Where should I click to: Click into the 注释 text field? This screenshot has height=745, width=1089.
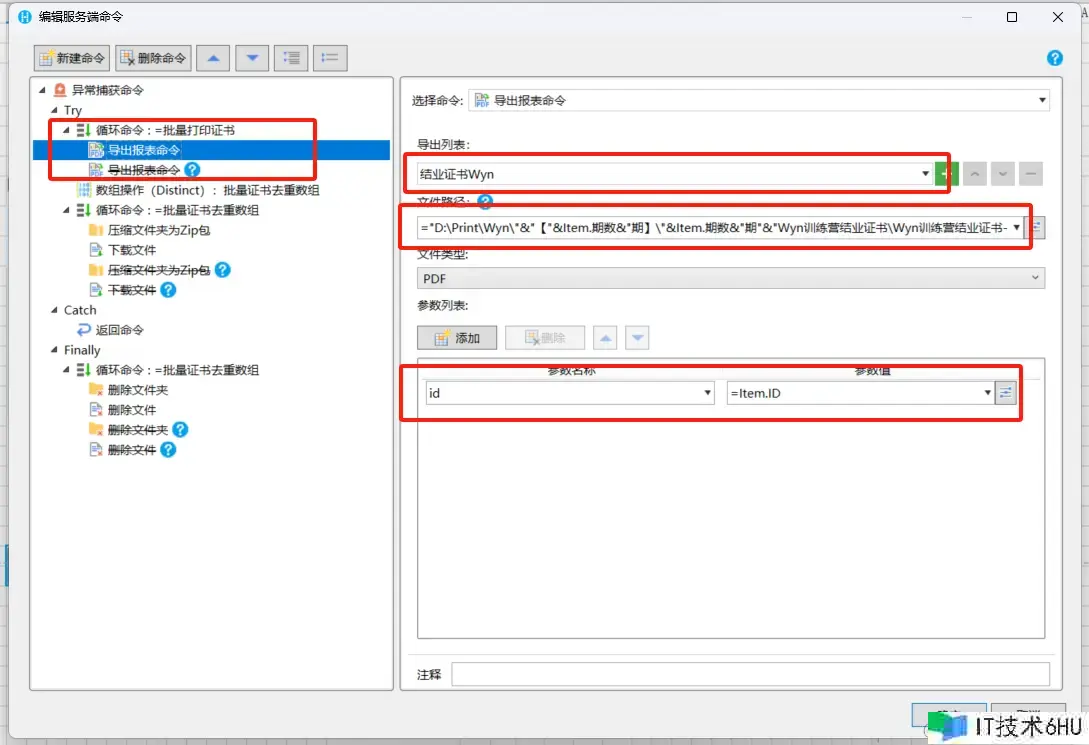(x=750, y=674)
